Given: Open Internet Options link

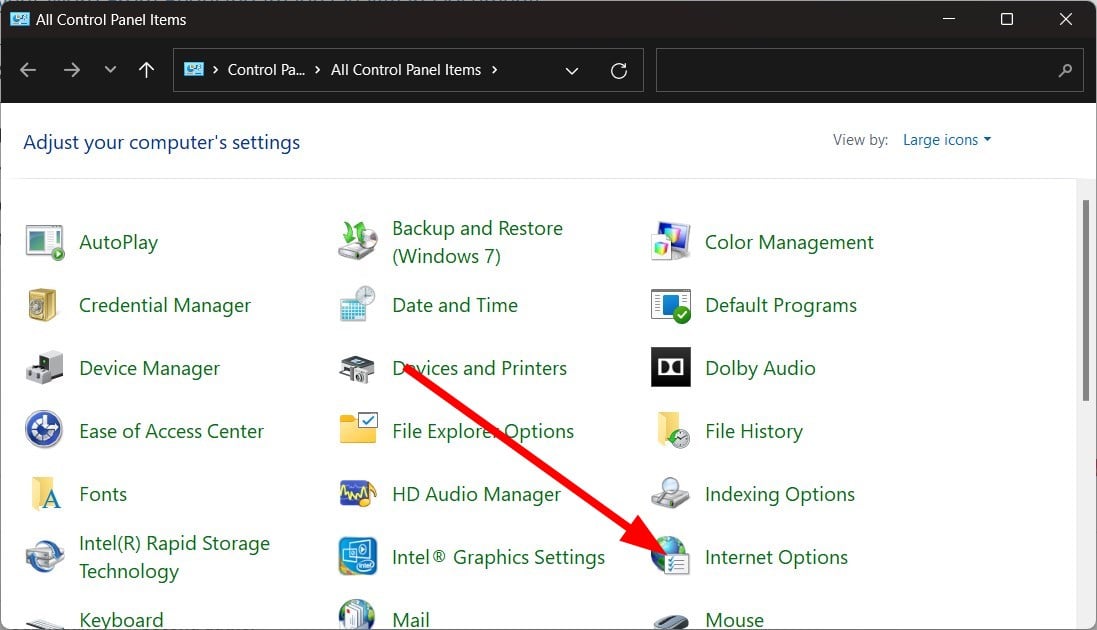Looking at the screenshot, I should click(776, 557).
